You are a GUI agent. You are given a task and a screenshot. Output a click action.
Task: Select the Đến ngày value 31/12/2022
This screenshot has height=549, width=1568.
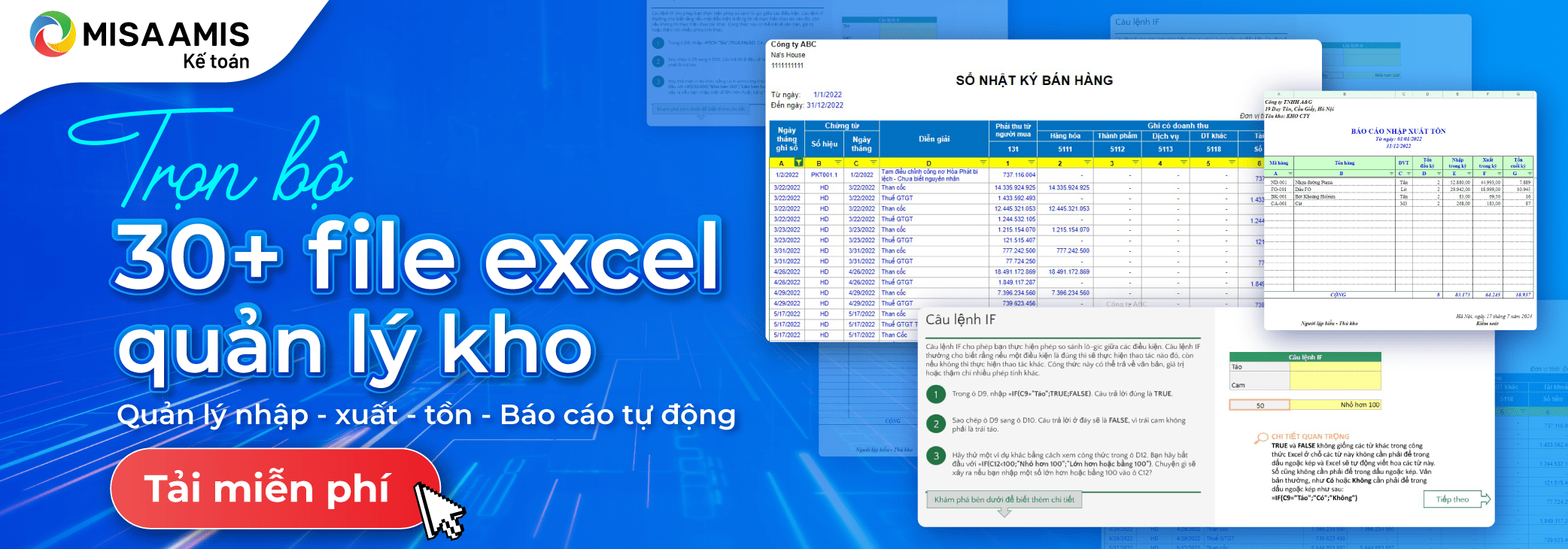tap(825, 105)
